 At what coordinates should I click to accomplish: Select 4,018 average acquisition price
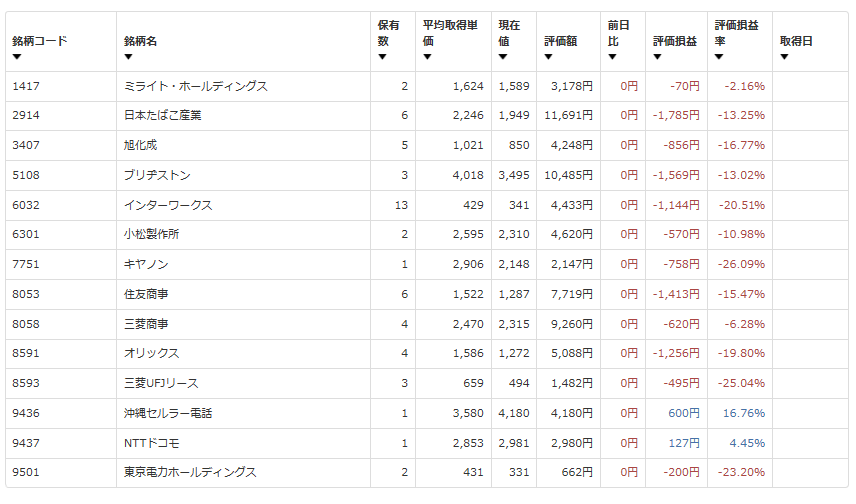point(468,175)
